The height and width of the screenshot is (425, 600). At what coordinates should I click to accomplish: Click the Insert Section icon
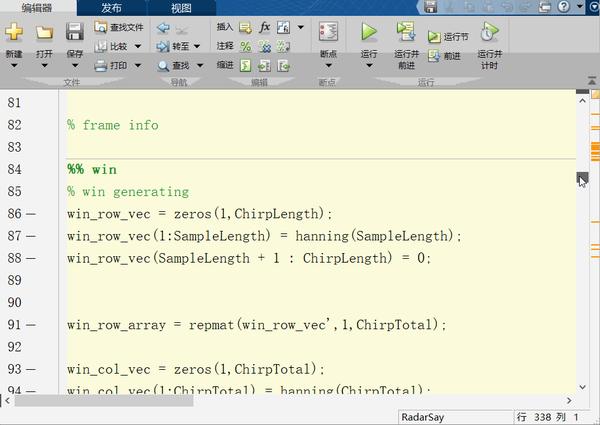tap(245, 28)
